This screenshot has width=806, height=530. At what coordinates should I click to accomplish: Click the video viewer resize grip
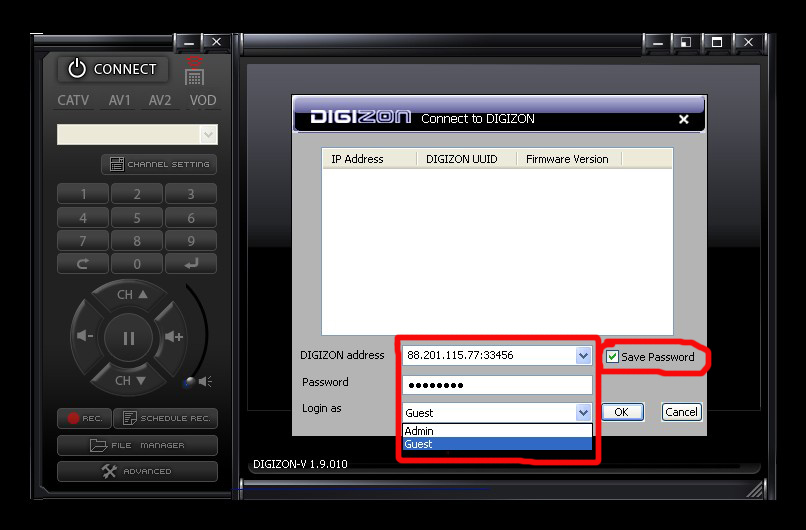tap(755, 490)
